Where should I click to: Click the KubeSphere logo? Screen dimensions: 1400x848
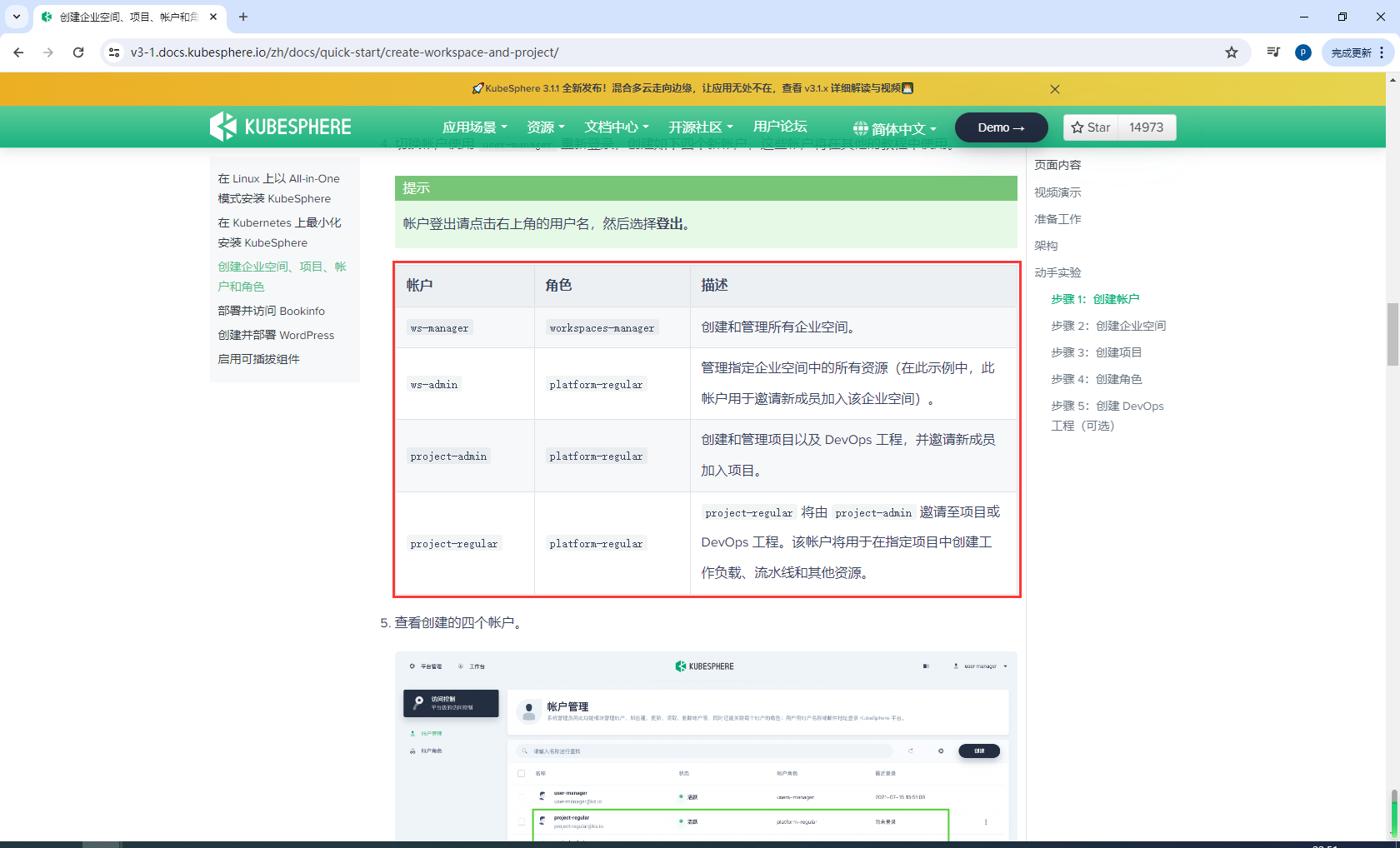point(281,127)
